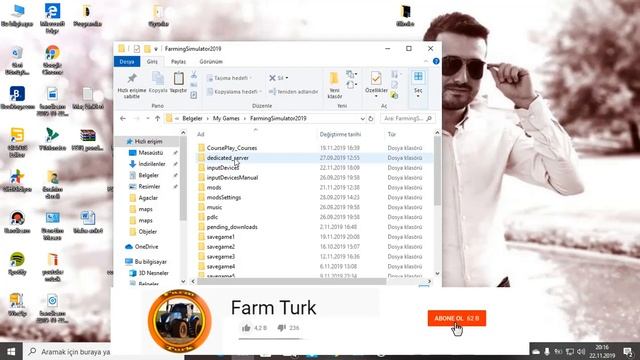Open Microsoft Edge desktop shortcut

point(52,18)
